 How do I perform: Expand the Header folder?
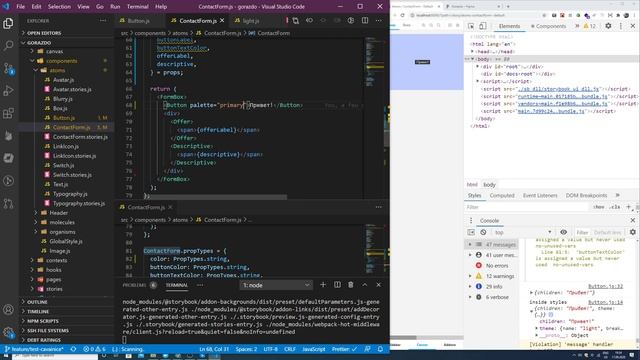[58, 213]
